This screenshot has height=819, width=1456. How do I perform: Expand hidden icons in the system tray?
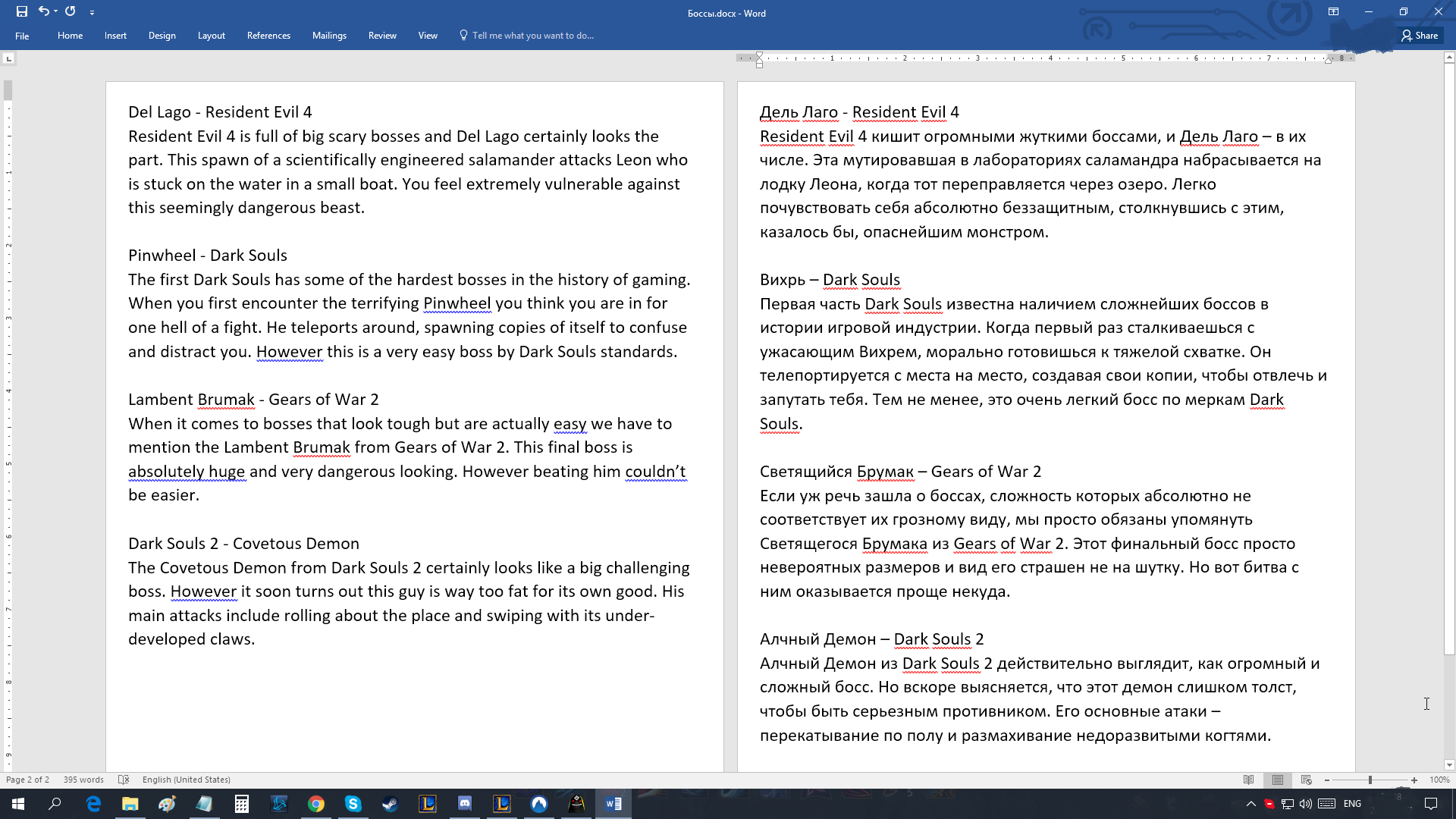pyautogui.click(x=1250, y=803)
